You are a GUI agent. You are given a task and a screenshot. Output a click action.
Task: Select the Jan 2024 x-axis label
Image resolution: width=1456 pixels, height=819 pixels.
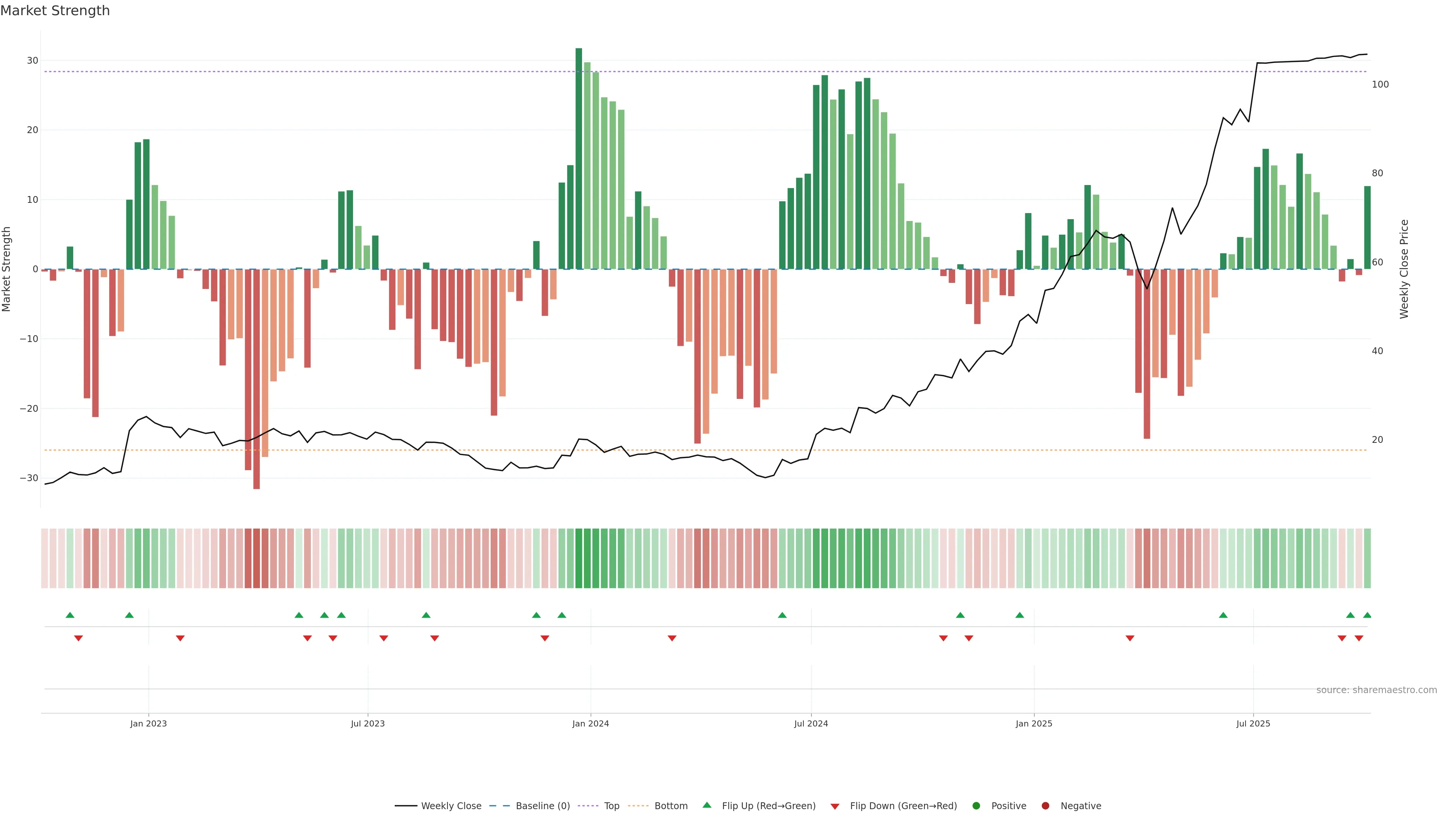(x=590, y=723)
